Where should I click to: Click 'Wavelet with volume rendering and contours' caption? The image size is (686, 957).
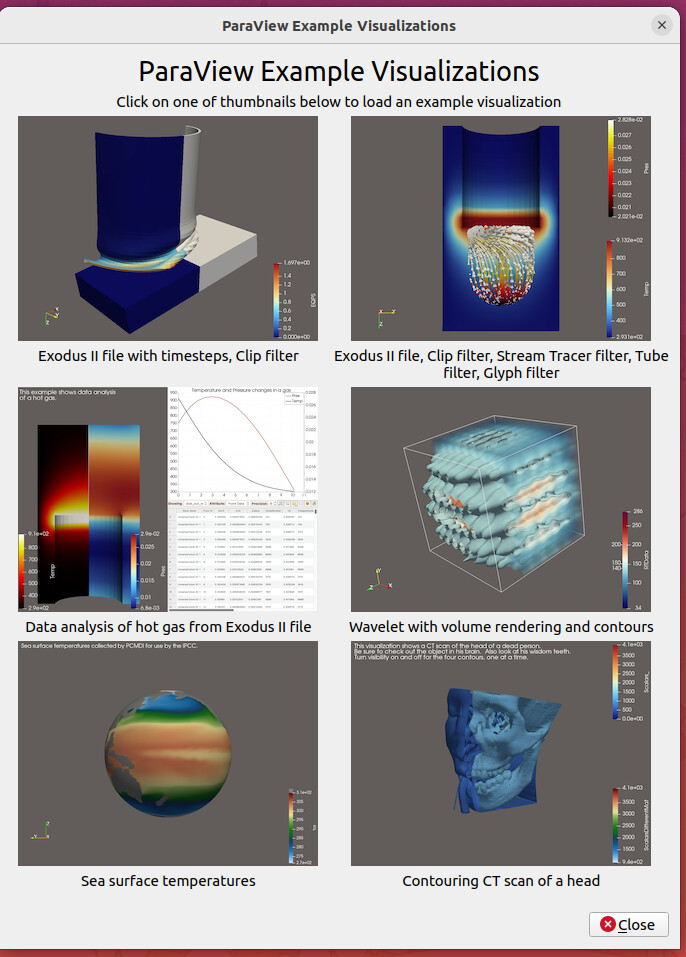pyautogui.click(x=500, y=627)
